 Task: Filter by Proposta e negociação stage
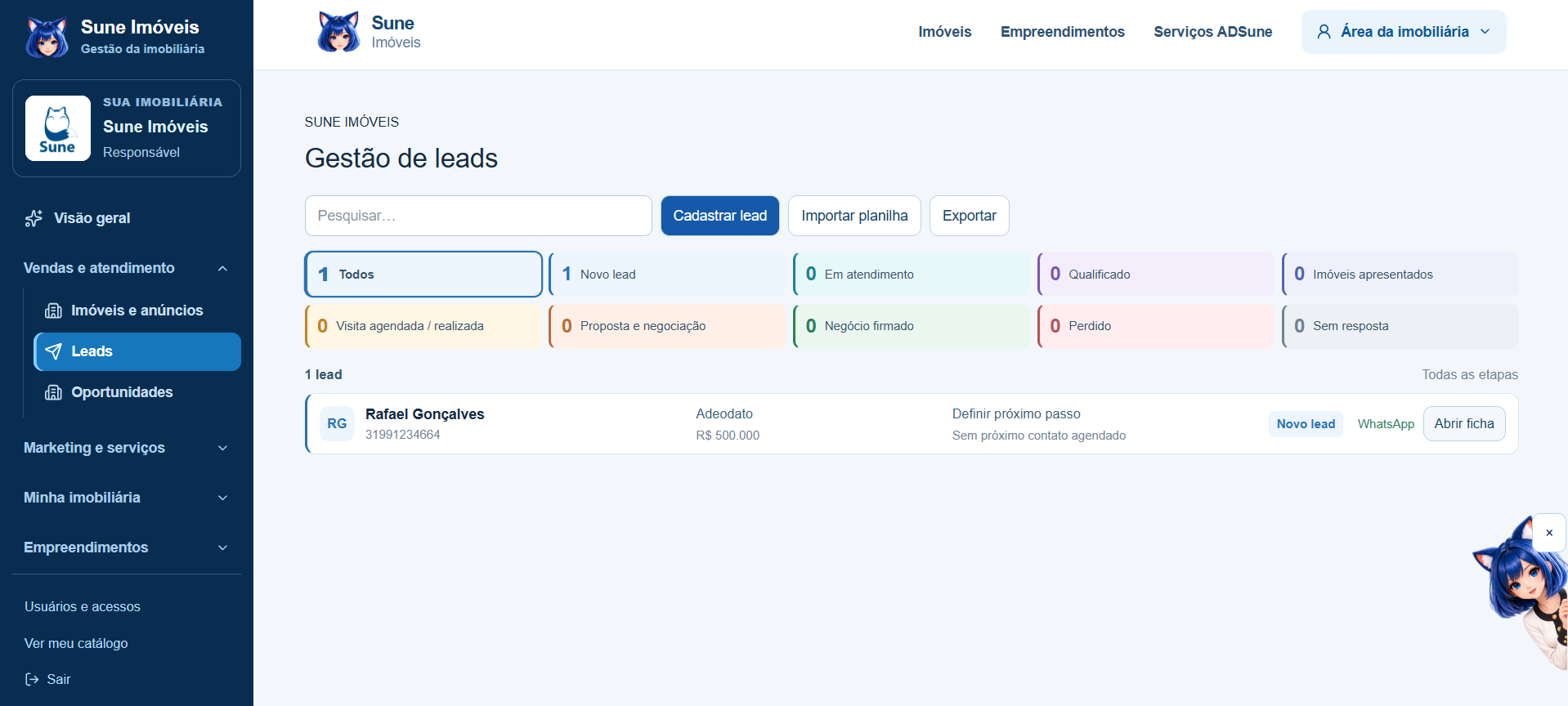667,326
